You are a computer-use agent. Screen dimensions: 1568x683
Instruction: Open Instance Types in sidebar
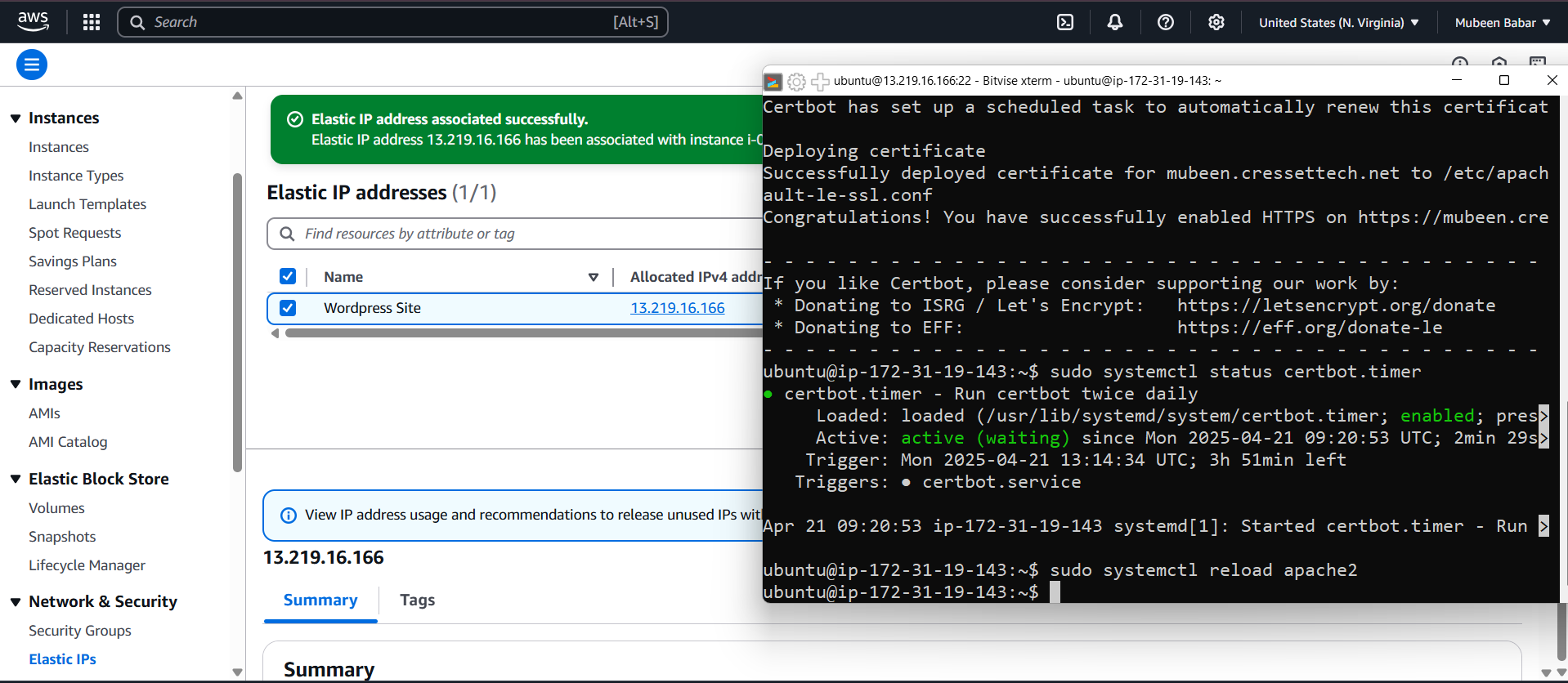coord(76,176)
